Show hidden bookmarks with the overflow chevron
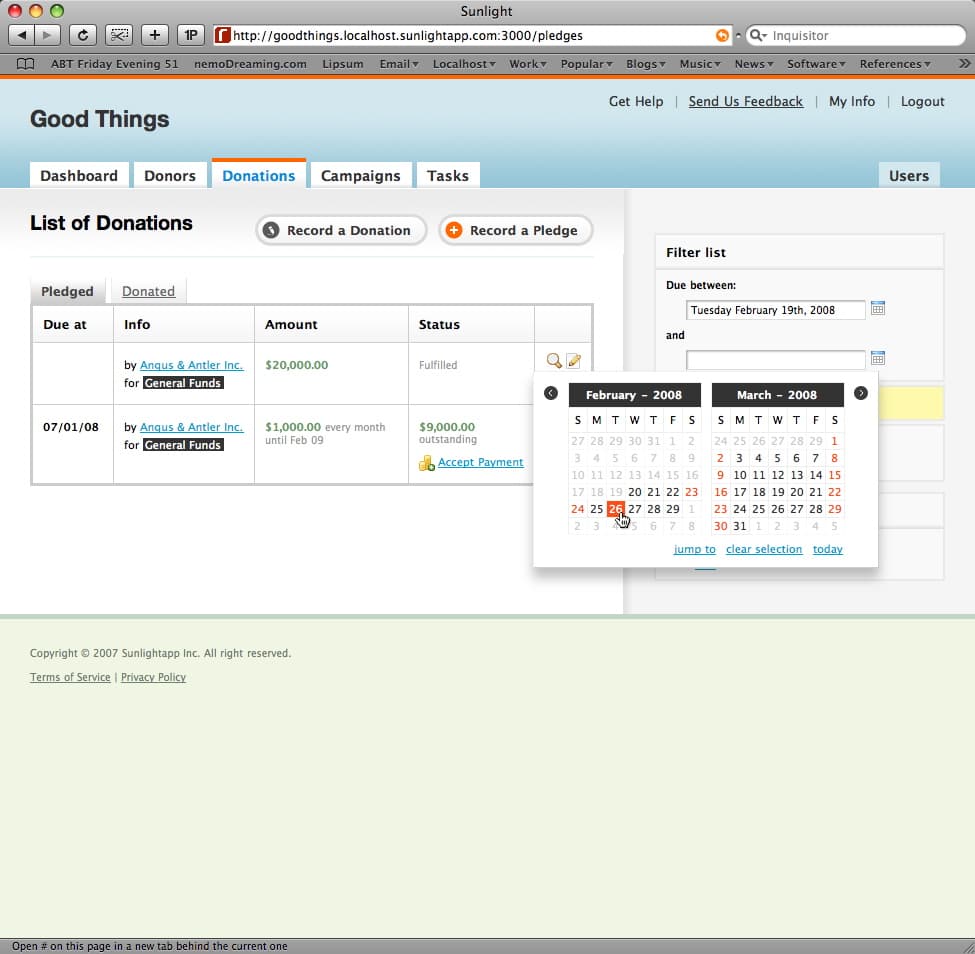This screenshot has height=954, width=975. click(963, 64)
